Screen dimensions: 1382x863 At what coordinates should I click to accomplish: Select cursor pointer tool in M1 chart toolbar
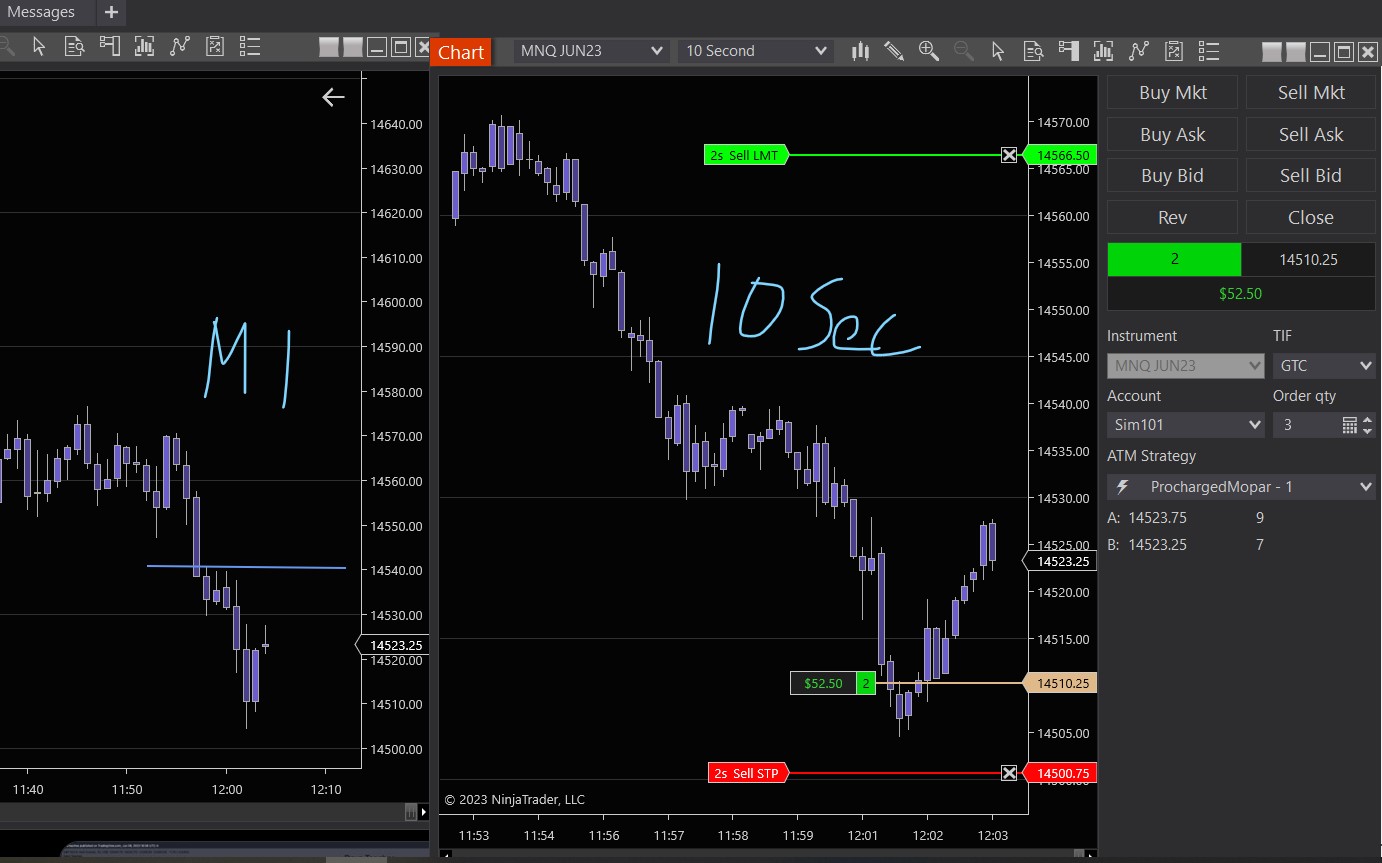39,46
